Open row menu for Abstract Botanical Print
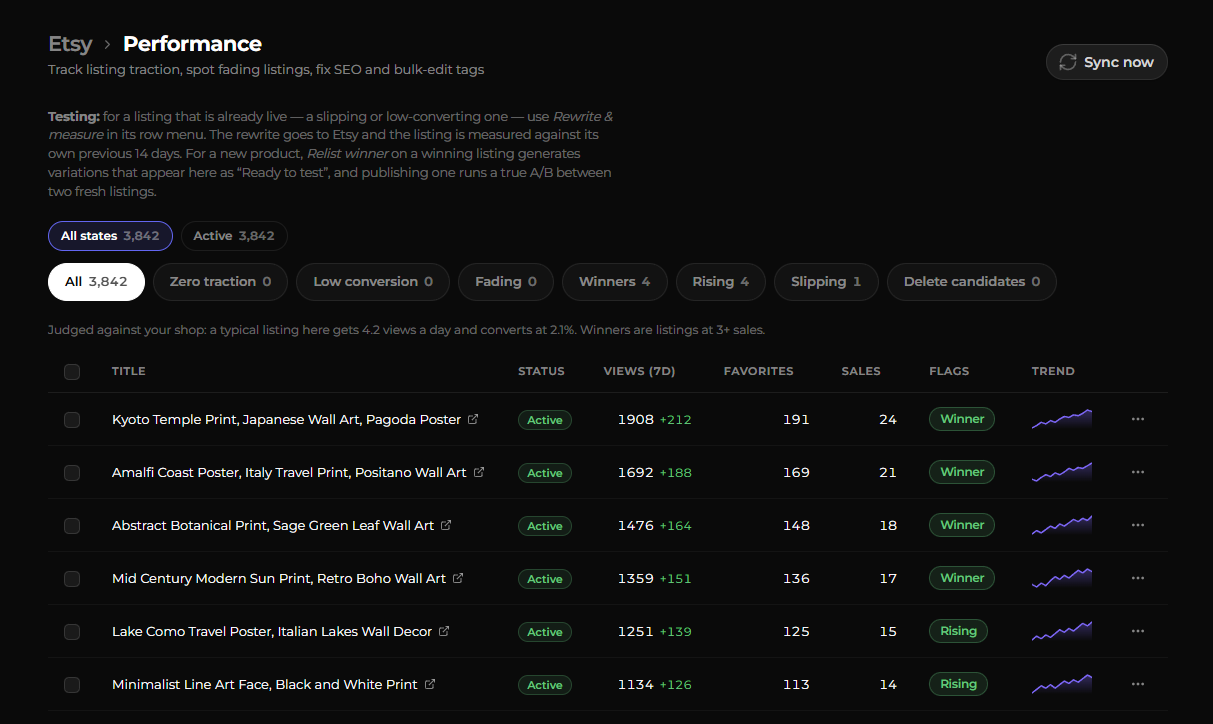 coord(1137,525)
